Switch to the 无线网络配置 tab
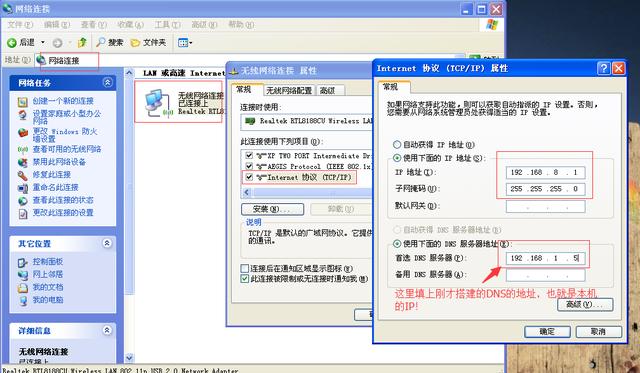 click(x=289, y=90)
